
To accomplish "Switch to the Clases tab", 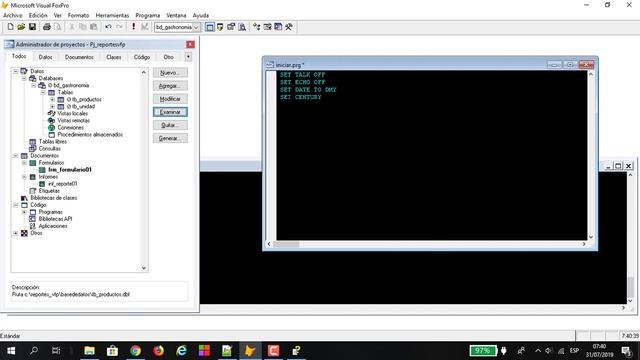I will (114, 57).
